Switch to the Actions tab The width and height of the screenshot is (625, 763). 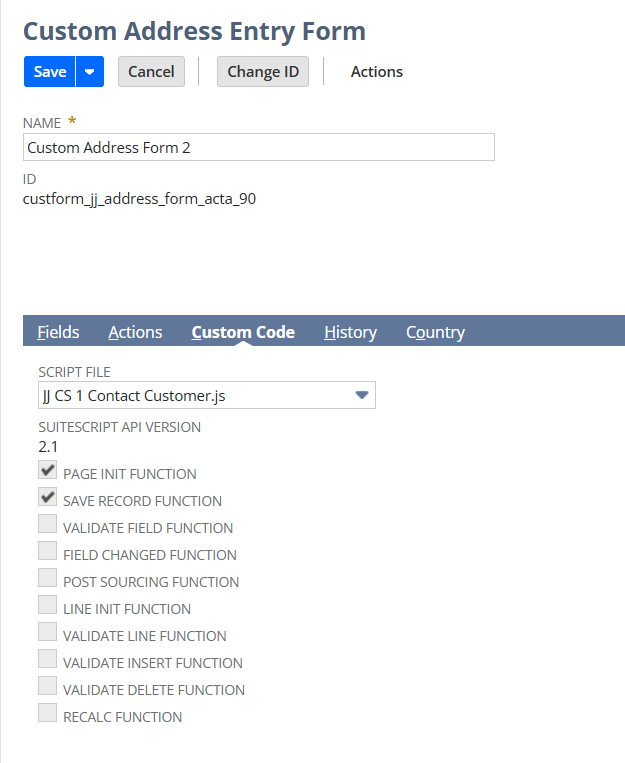pyautogui.click(x=135, y=332)
